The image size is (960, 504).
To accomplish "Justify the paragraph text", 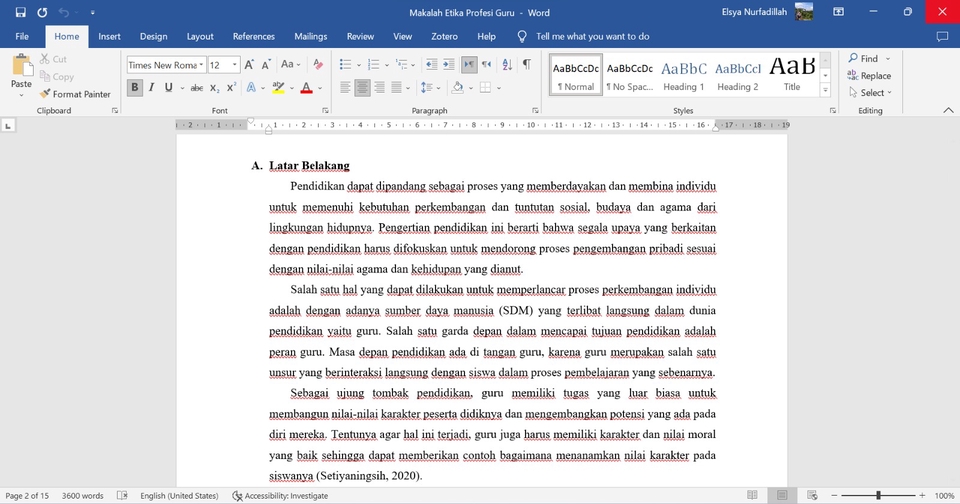I will [x=397, y=88].
